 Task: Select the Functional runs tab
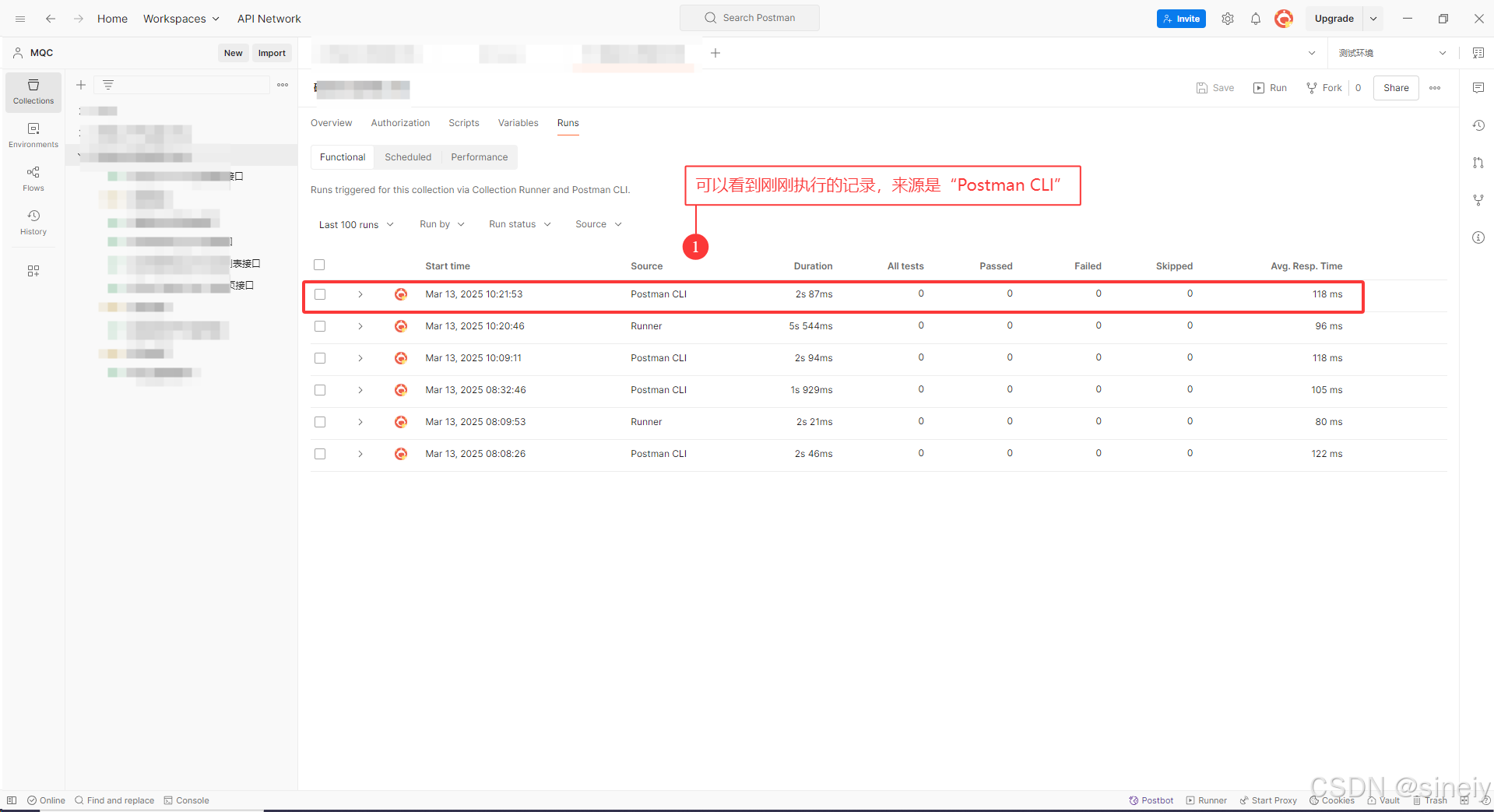click(343, 157)
